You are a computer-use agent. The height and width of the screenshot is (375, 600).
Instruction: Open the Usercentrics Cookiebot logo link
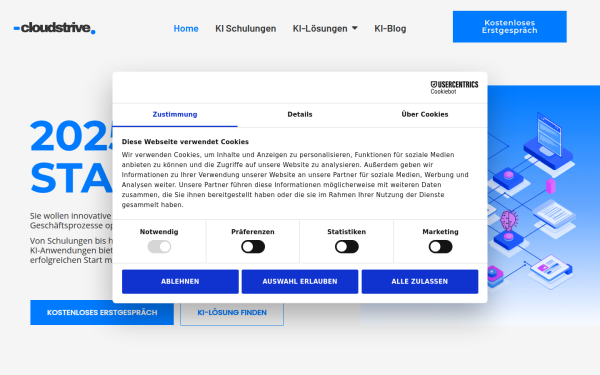click(454, 87)
